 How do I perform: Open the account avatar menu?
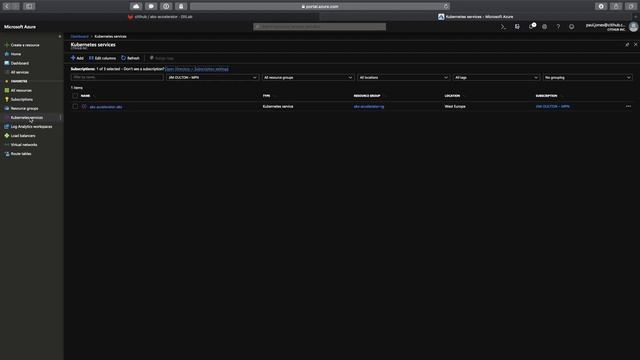coord(633,27)
